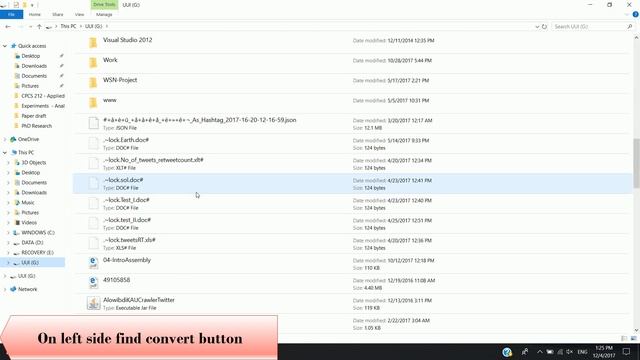Select the .~lock.Earth.doc# file
640x360 pixels.
352,144
